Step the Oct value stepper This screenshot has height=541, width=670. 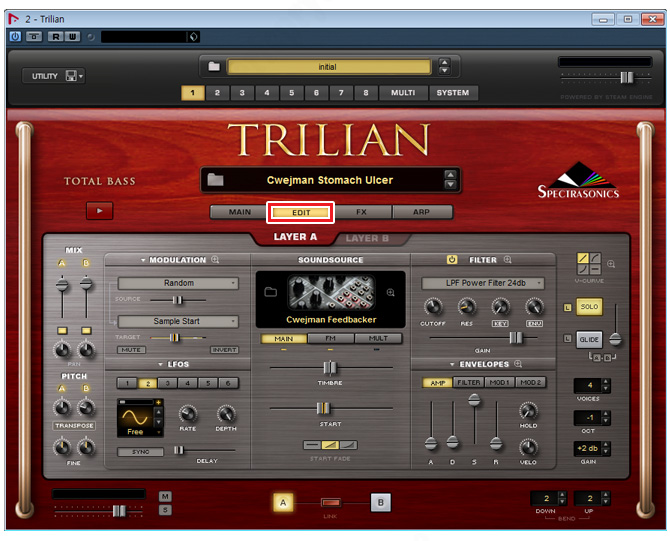[x=605, y=418]
